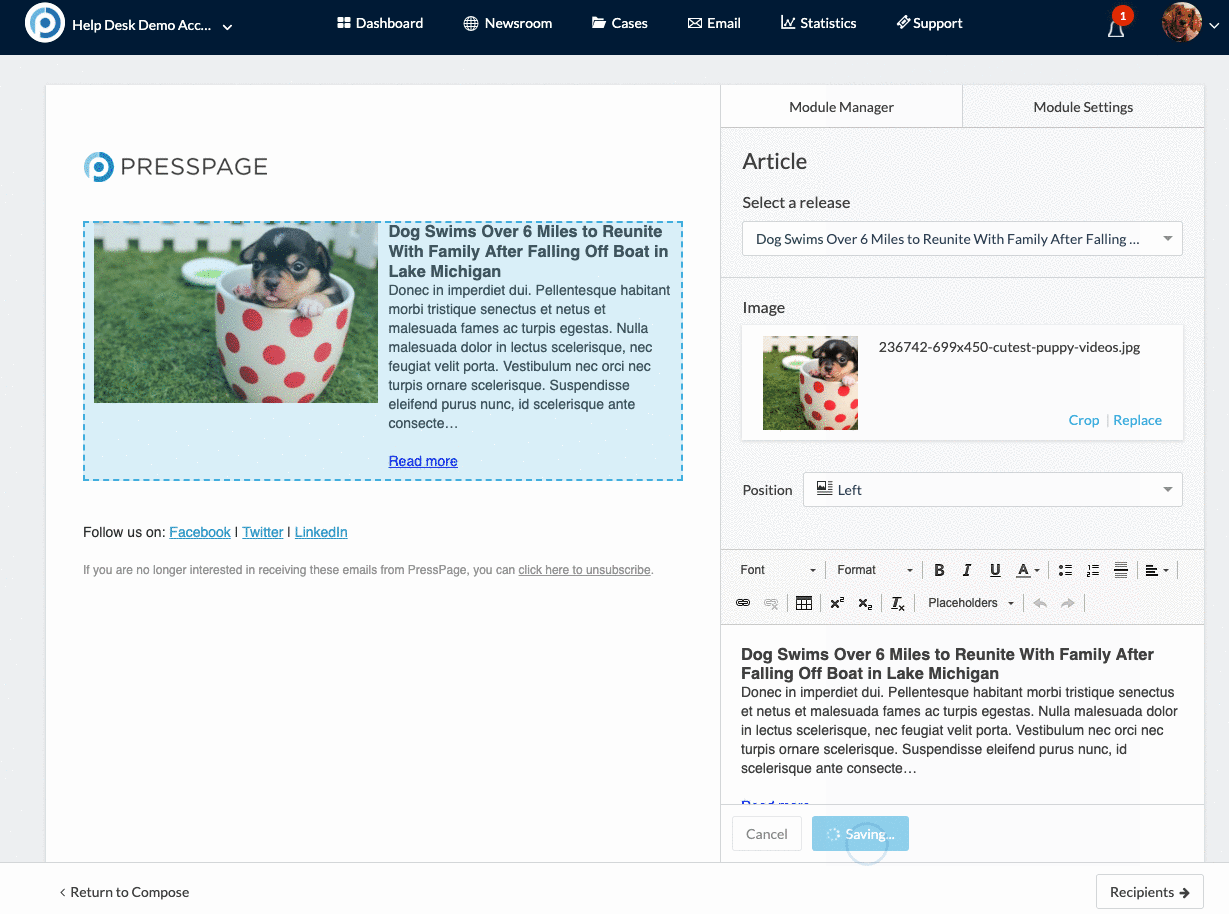The image size is (1229, 914).
Task: Select the puppy image in email preview
Action: (236, 312)
